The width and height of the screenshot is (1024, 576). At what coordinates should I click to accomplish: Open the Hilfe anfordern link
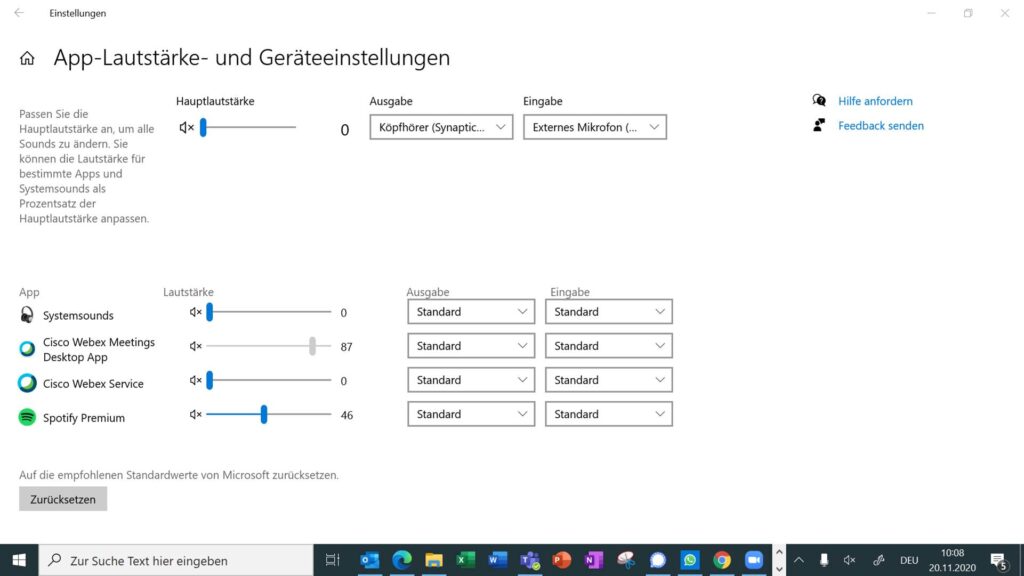pos(875,101)
